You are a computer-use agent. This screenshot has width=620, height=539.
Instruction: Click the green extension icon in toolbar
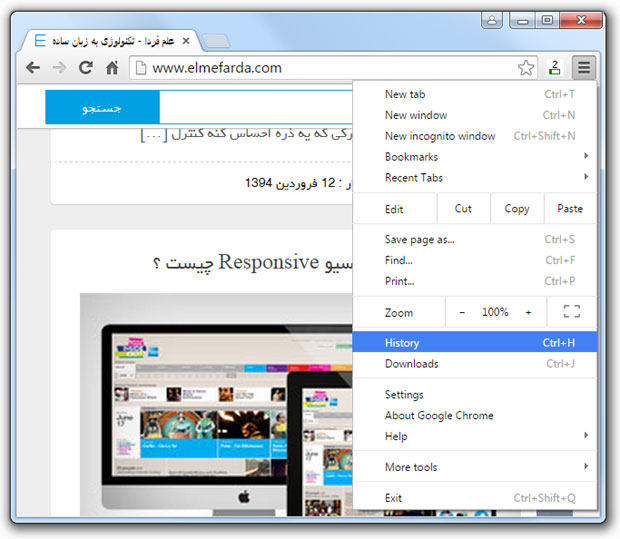point(555,68)
